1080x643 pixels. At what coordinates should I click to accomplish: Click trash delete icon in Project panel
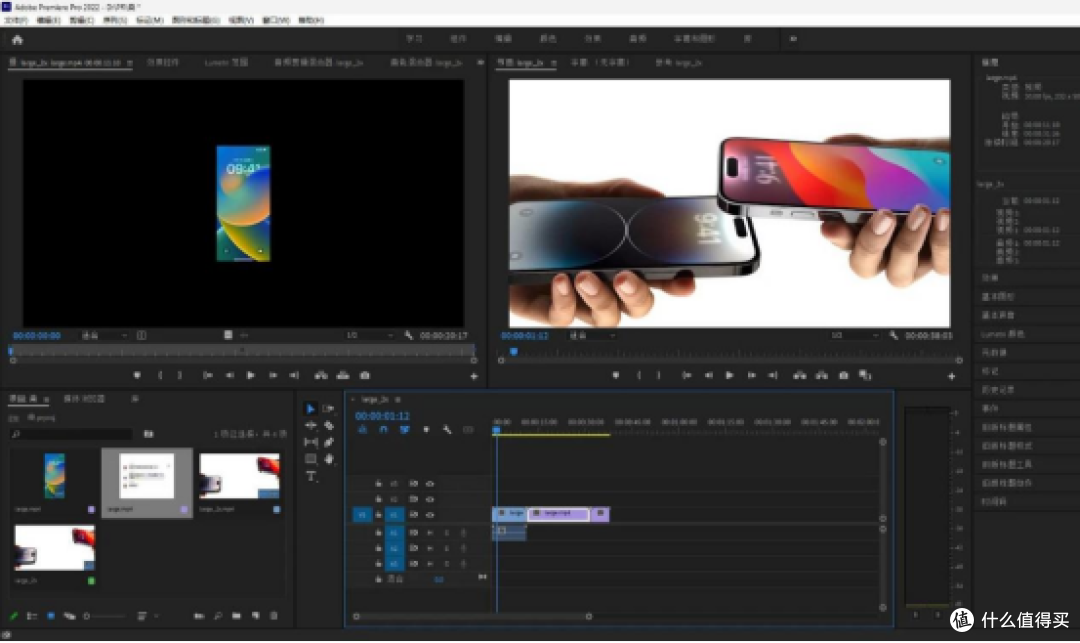(x=273, y=615)
